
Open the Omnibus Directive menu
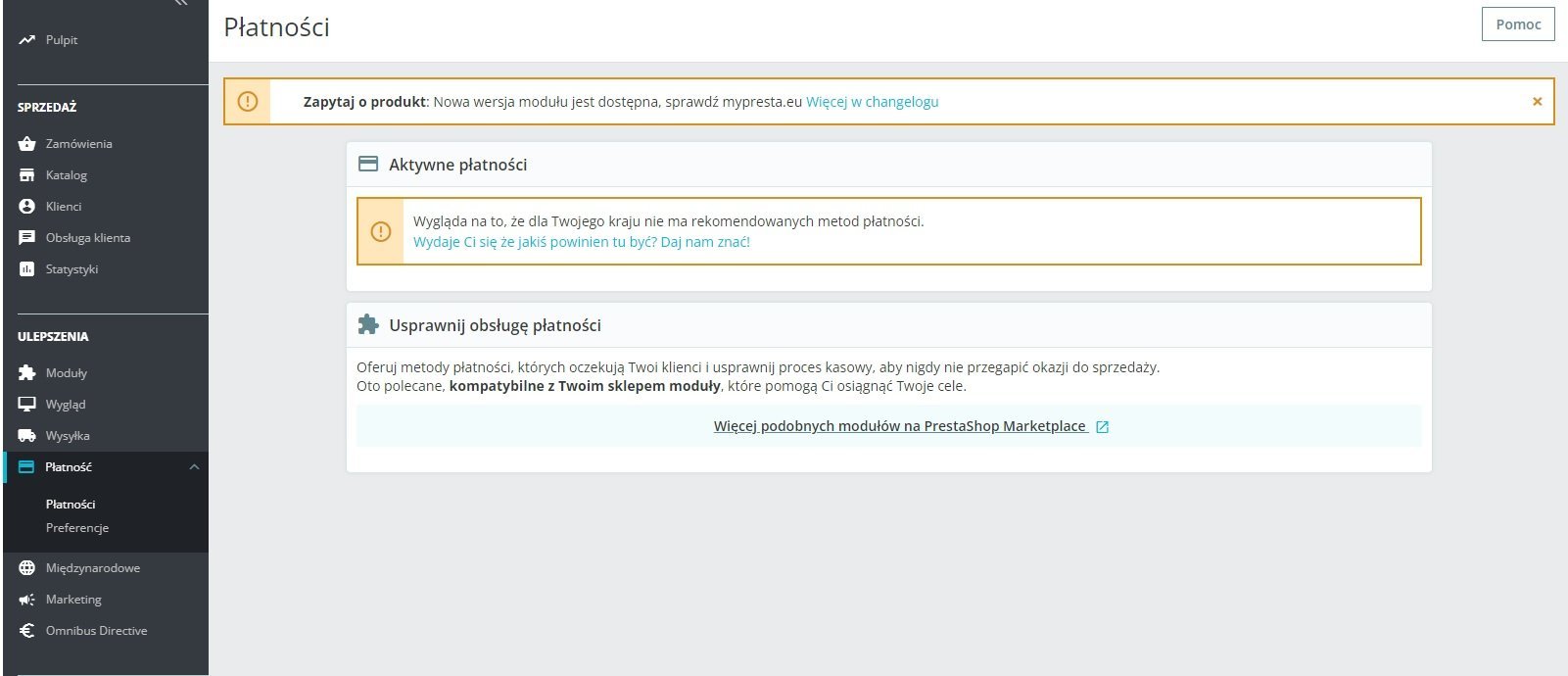point(96,631)
